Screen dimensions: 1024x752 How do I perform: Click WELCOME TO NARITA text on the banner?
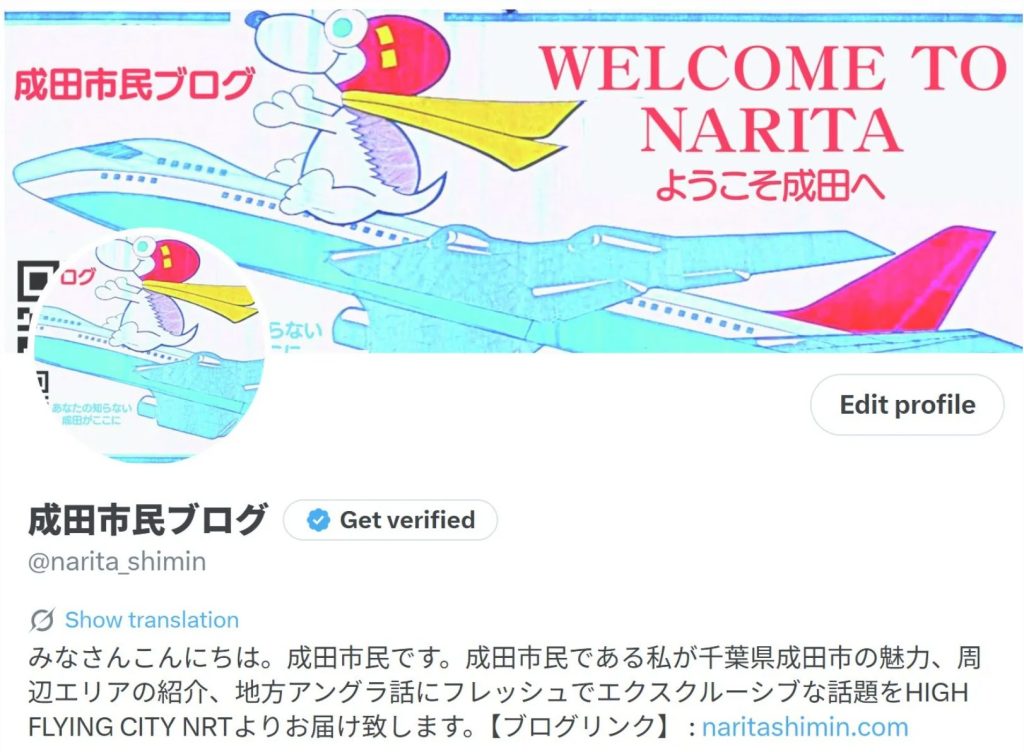(x=773, y=99)
